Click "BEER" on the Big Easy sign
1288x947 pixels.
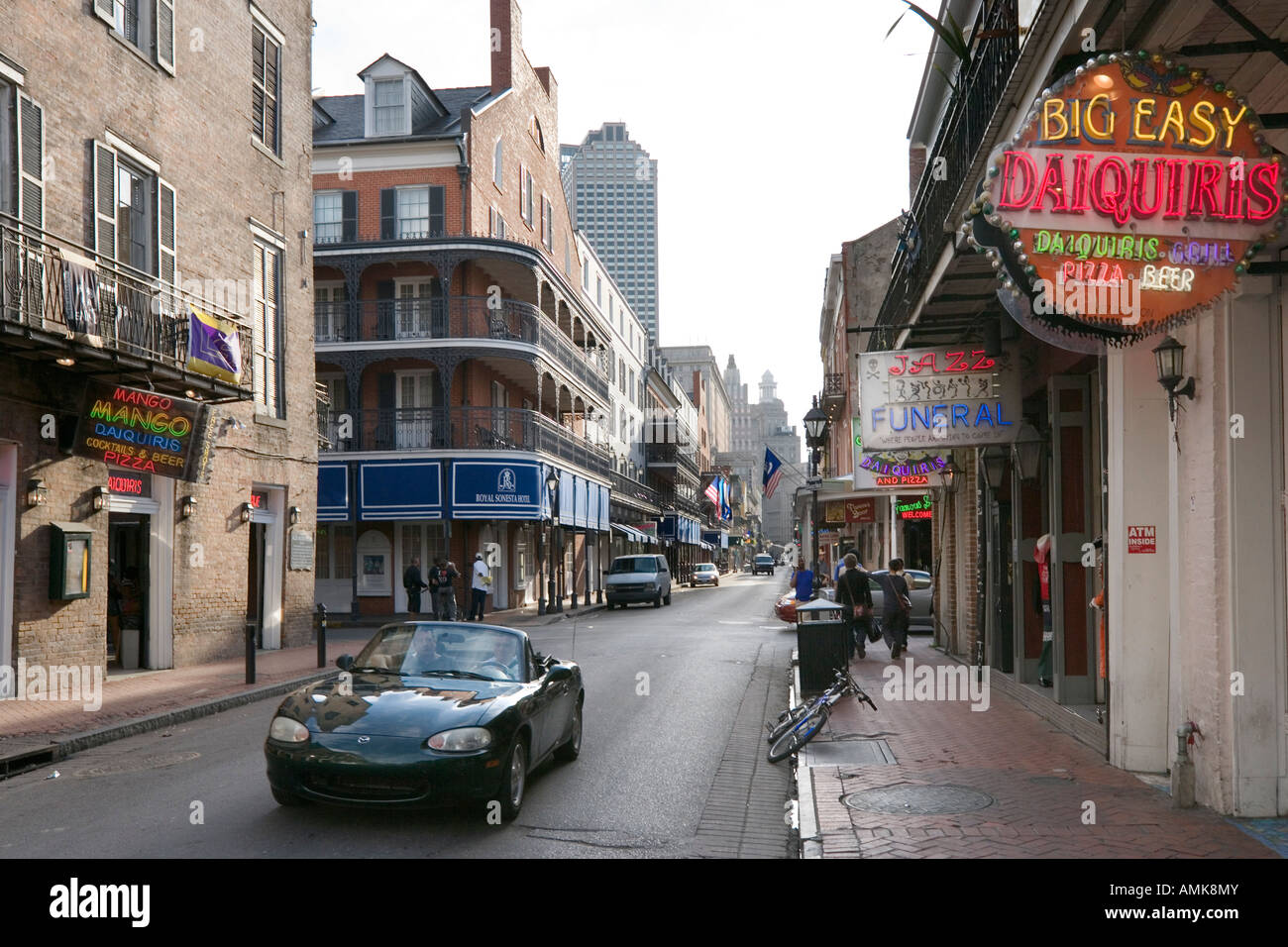[x=1167, y=276]
